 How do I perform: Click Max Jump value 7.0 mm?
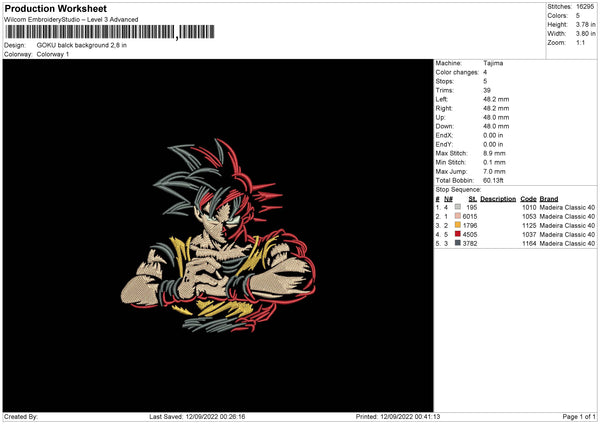(x=494, y=172)
